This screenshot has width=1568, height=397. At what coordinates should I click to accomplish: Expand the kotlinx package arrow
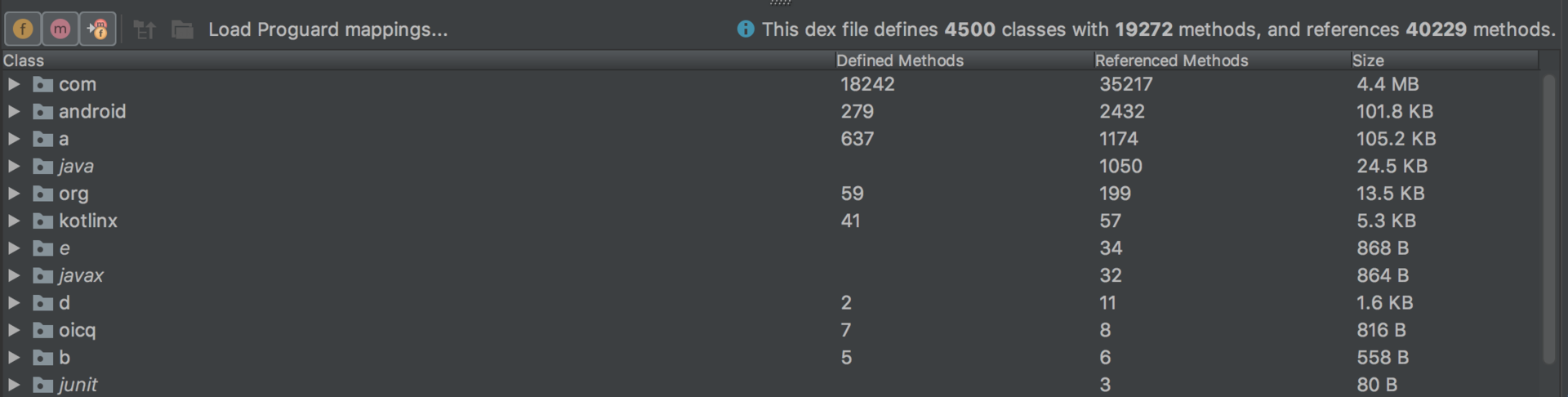point(14,221)
